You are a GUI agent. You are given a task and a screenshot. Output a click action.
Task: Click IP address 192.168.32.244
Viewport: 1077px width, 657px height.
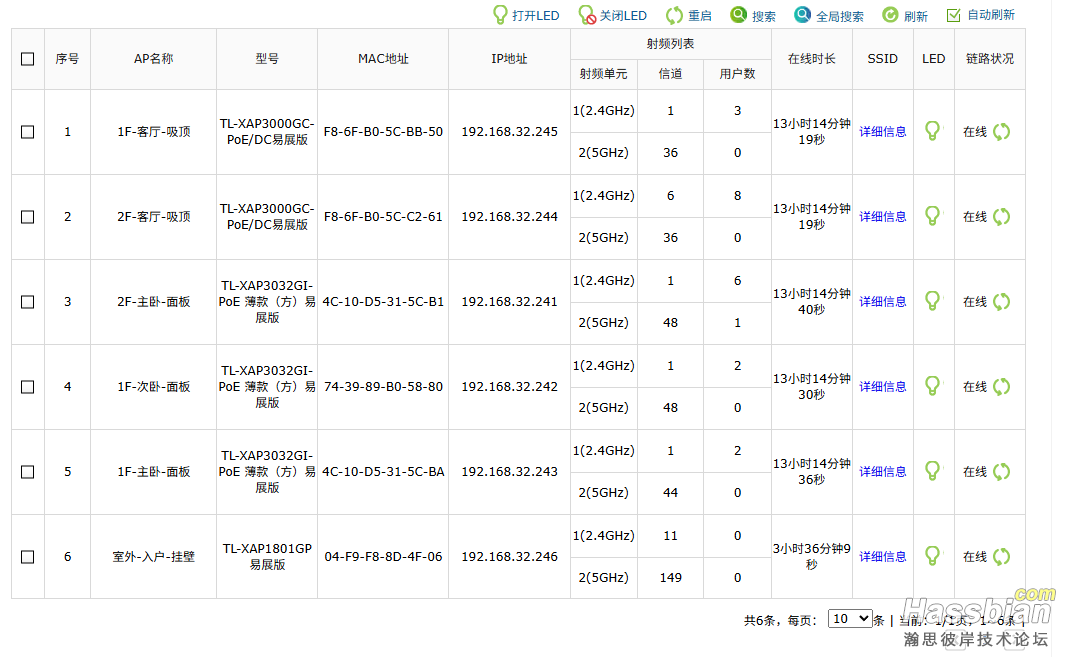tap(510, 217)
